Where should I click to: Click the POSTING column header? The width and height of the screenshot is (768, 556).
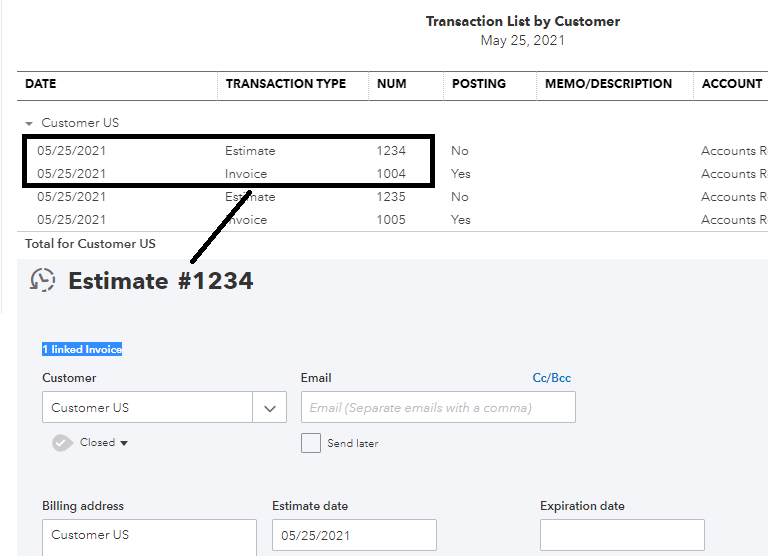(x=479, y=84)
